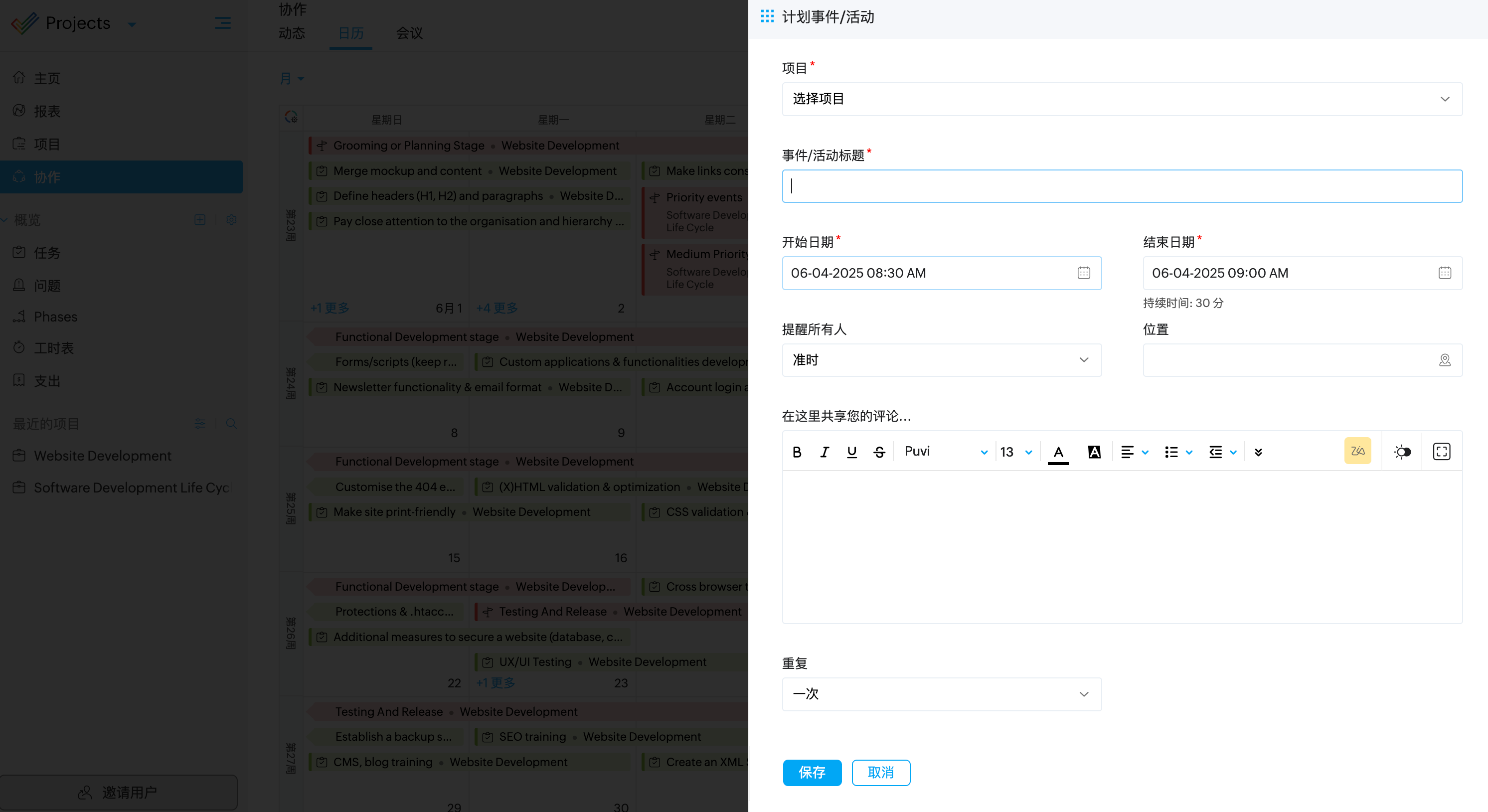Open start date calendar picker icon

pos(1083,273)
